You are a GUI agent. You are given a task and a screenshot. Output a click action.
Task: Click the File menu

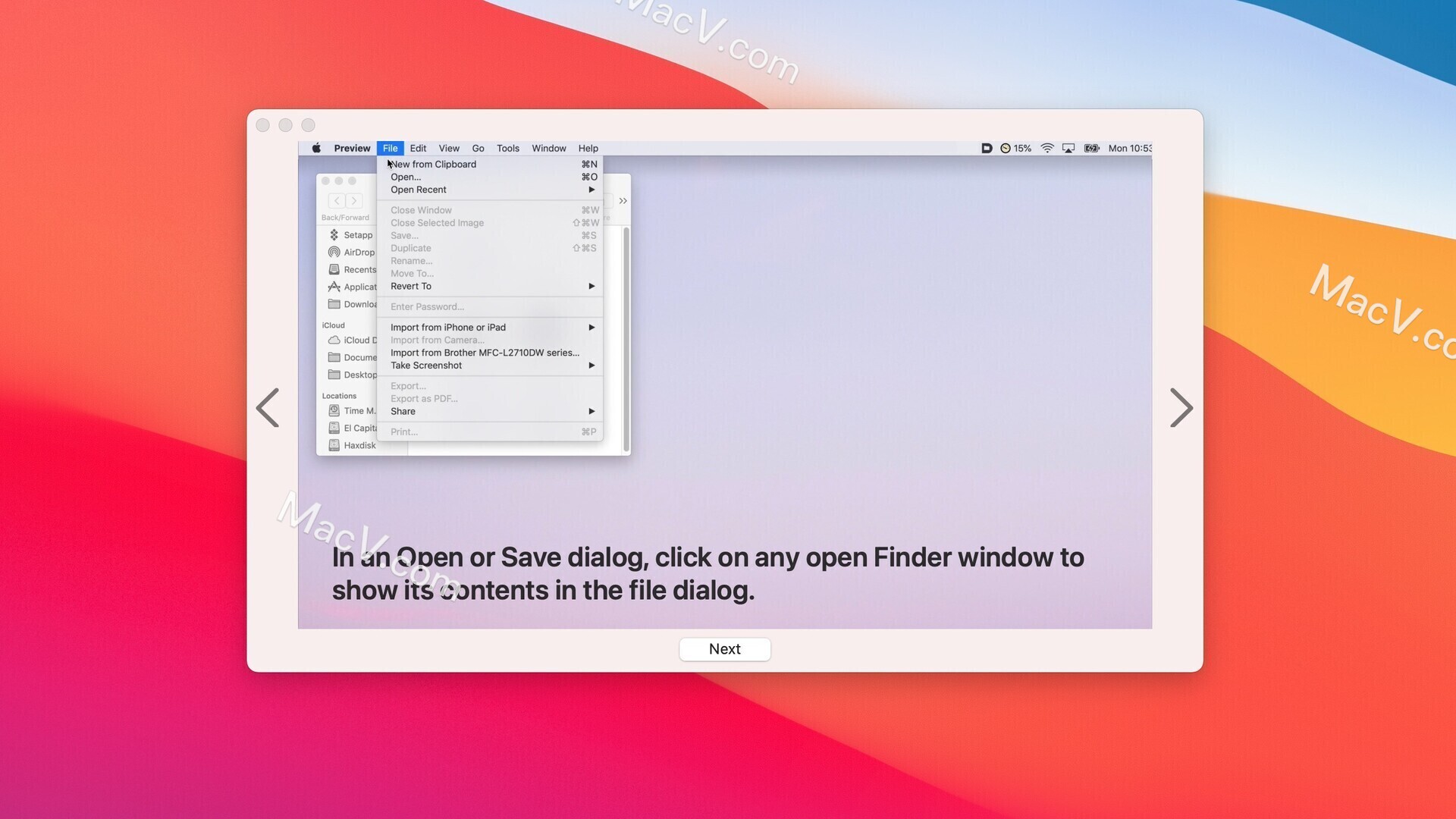(390, 148)
